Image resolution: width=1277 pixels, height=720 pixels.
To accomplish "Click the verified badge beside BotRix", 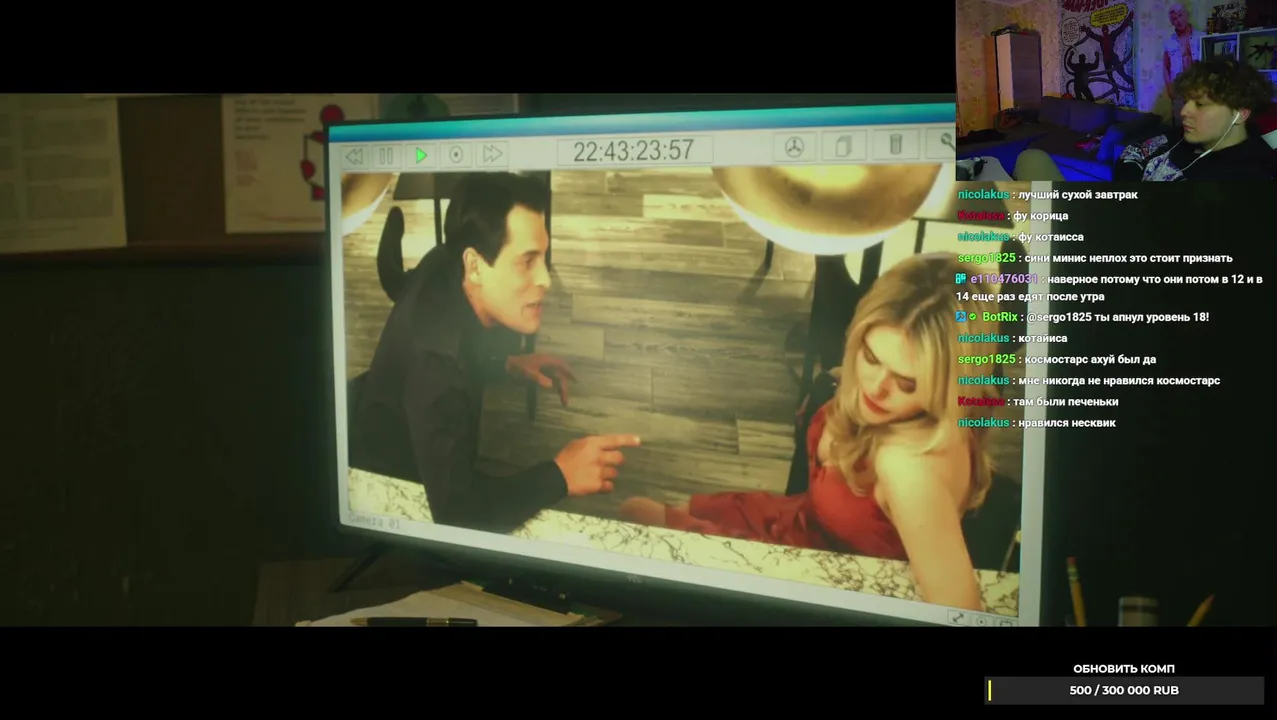I will pyautogui.click(x=973, y=317).
